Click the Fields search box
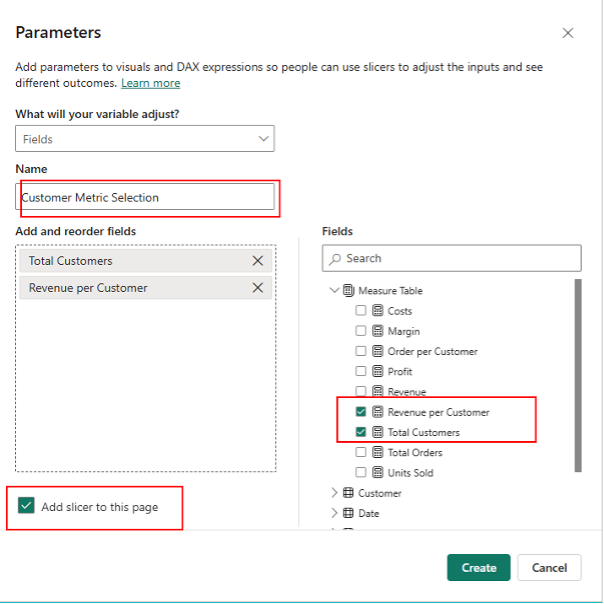This screenshot has width=604, height=604. click(451, 258)
